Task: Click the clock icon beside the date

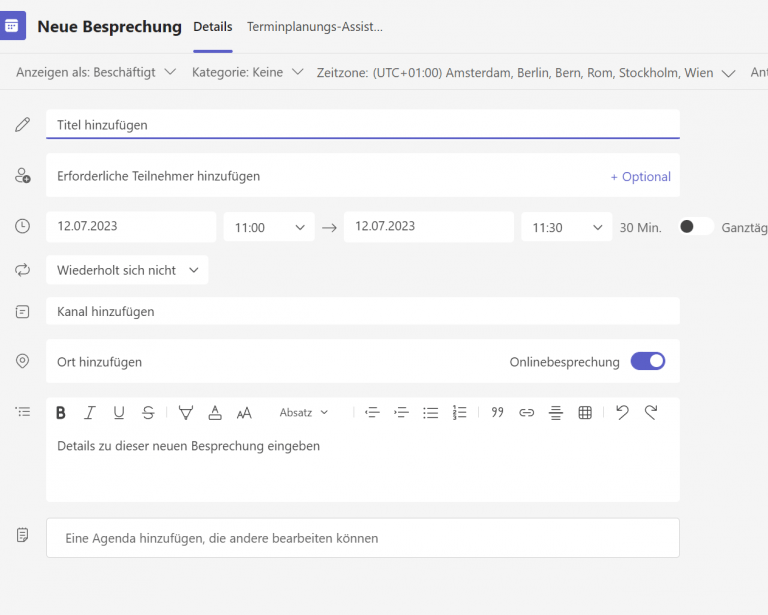Action: 22,226
